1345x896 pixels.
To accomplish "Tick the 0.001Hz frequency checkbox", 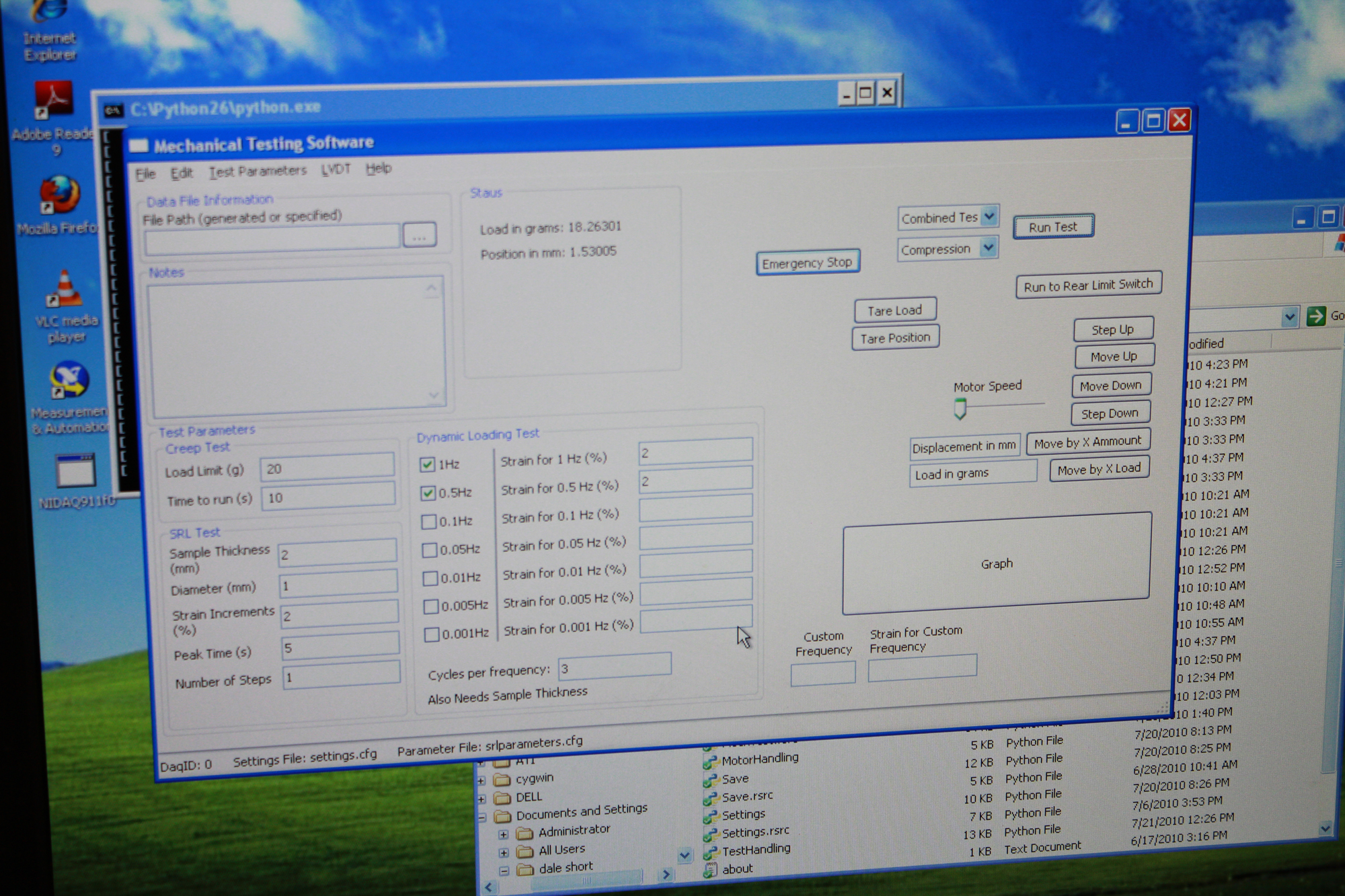I will point(432,634).
